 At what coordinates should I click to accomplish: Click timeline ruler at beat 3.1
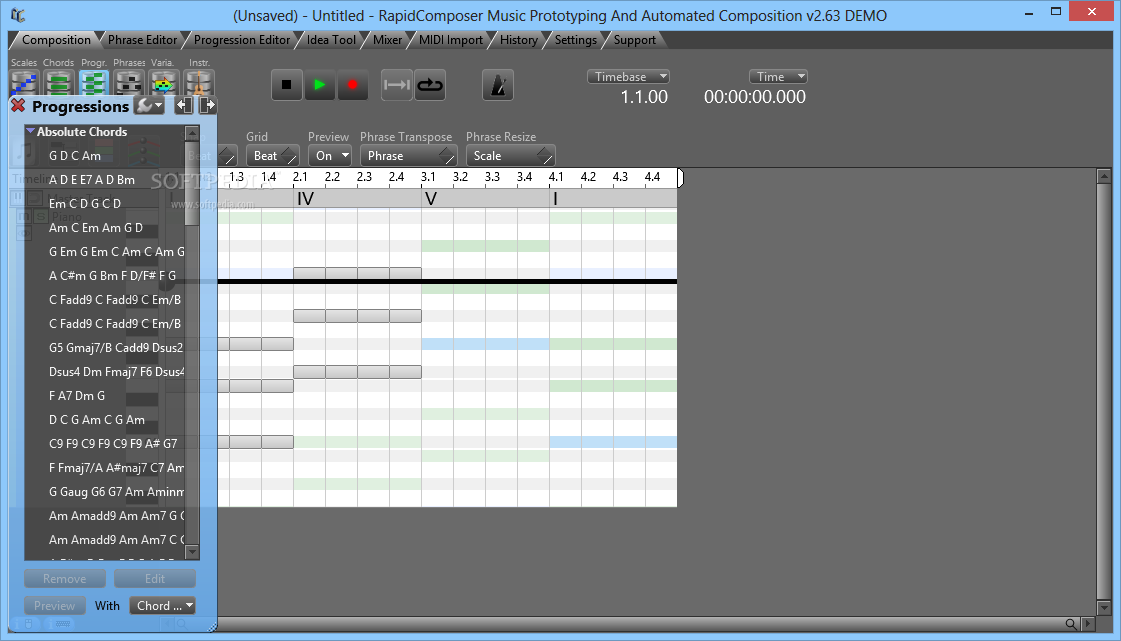tap(428, 177)
